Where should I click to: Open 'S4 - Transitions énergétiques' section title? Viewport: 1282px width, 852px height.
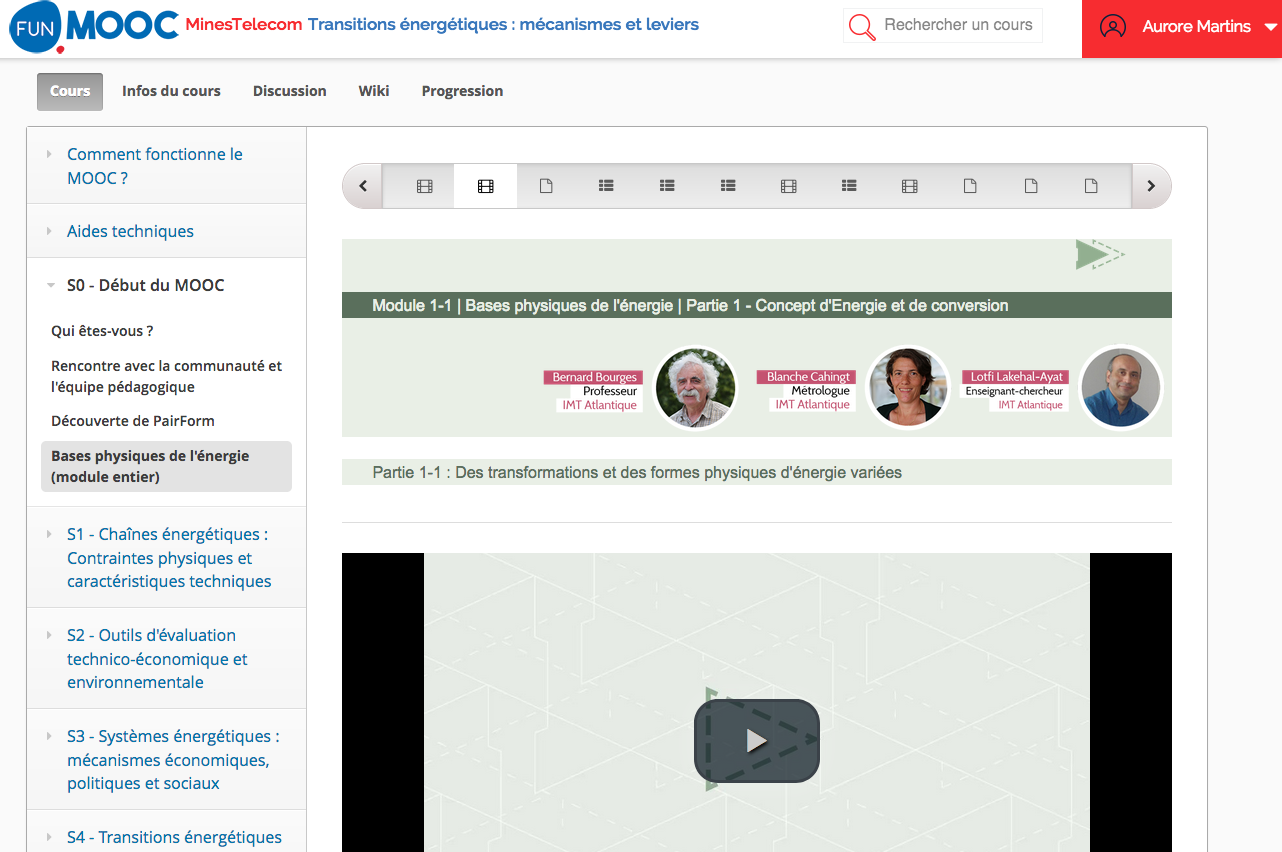pyautogui.click(x=174, y=837)
